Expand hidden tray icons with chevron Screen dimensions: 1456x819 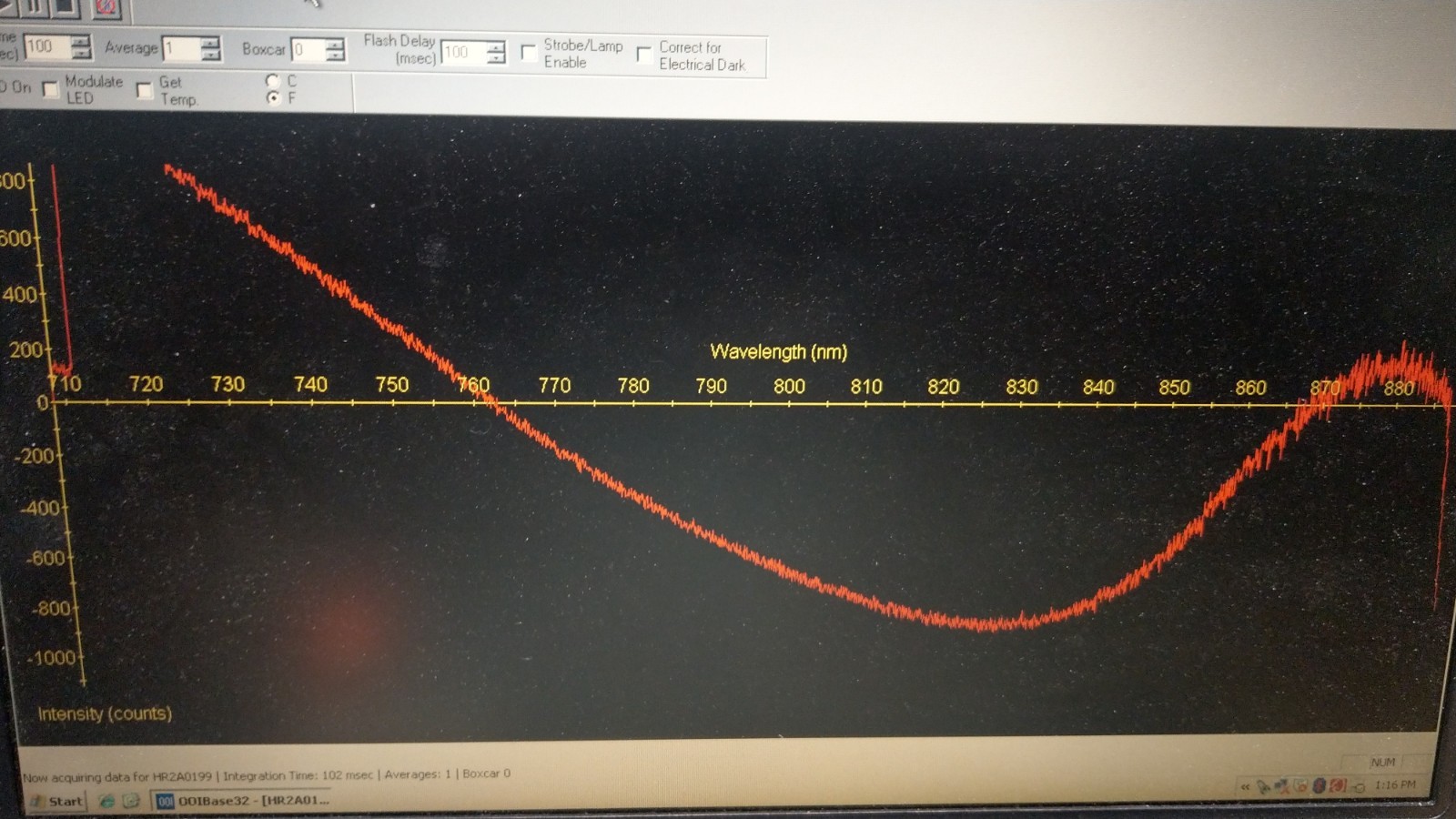tap(1245, 787)
